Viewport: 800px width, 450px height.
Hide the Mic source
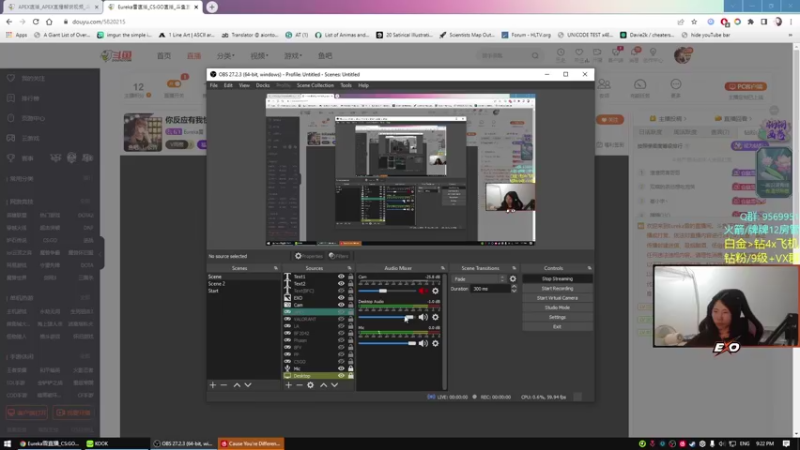coord(341,368)
